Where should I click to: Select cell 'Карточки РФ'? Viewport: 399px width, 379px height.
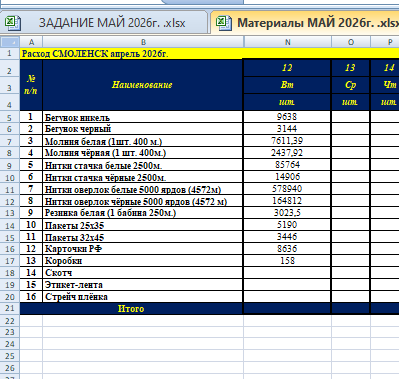click(x=143, y=249)
